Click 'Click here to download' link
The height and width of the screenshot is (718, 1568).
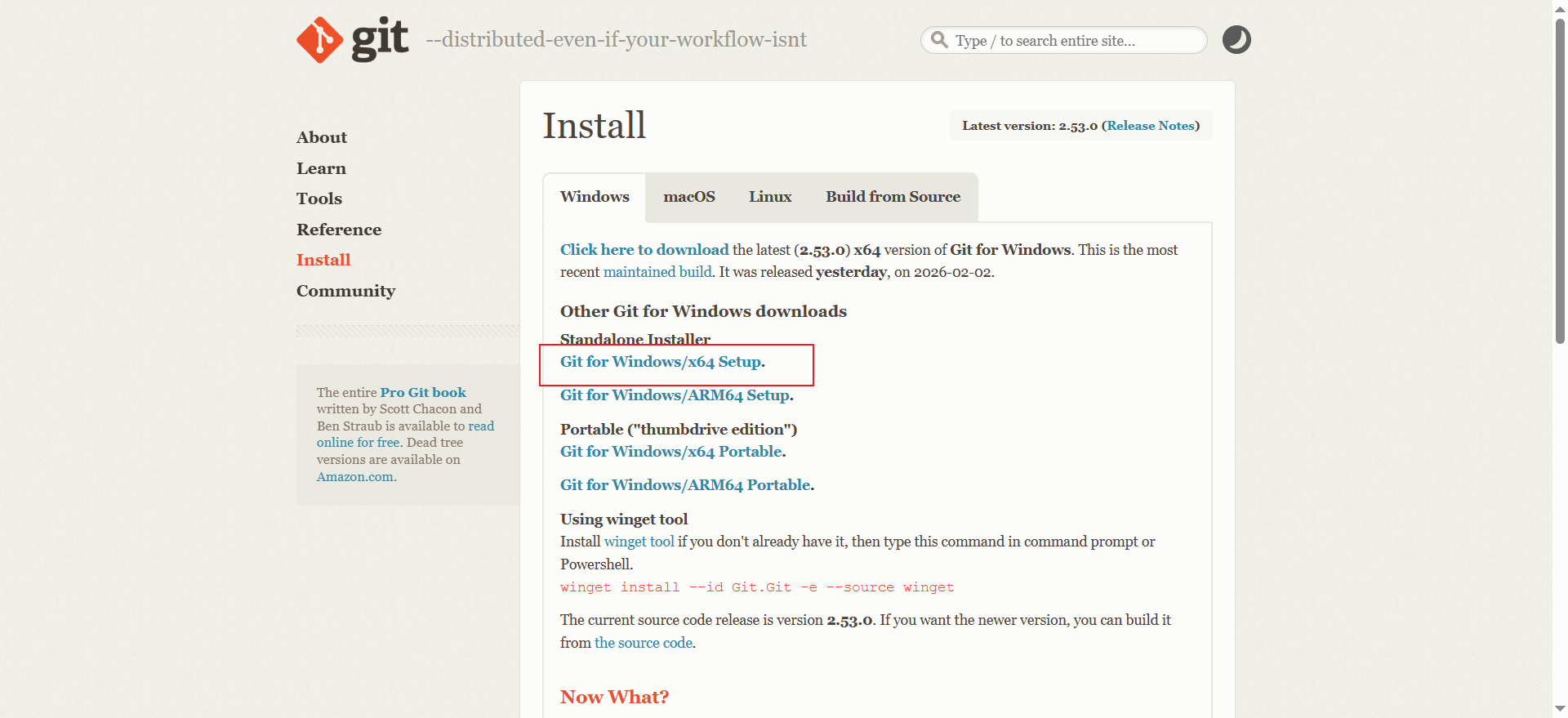click(x=644, y=250)
